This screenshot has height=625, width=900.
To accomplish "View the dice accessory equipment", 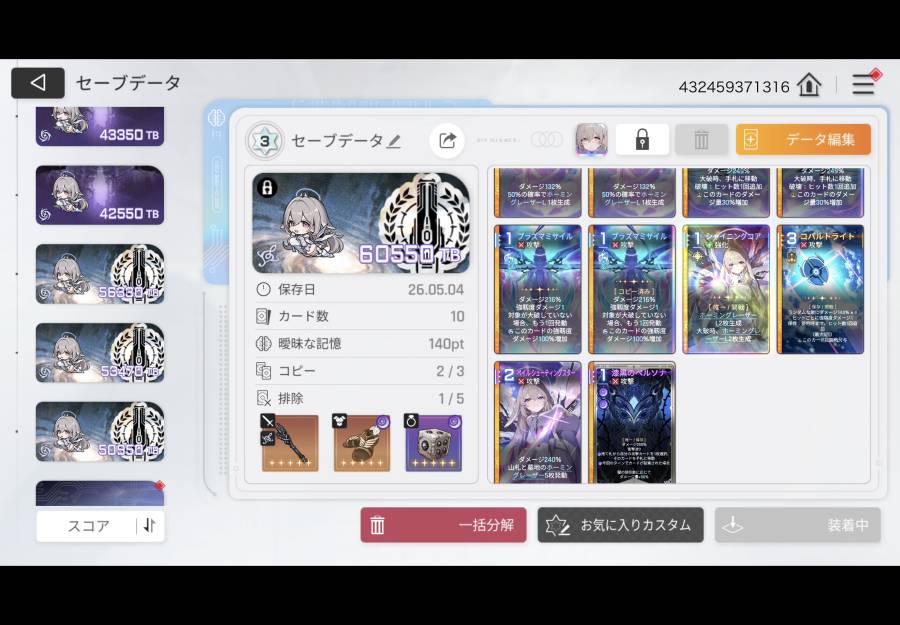I will (433, 442).
